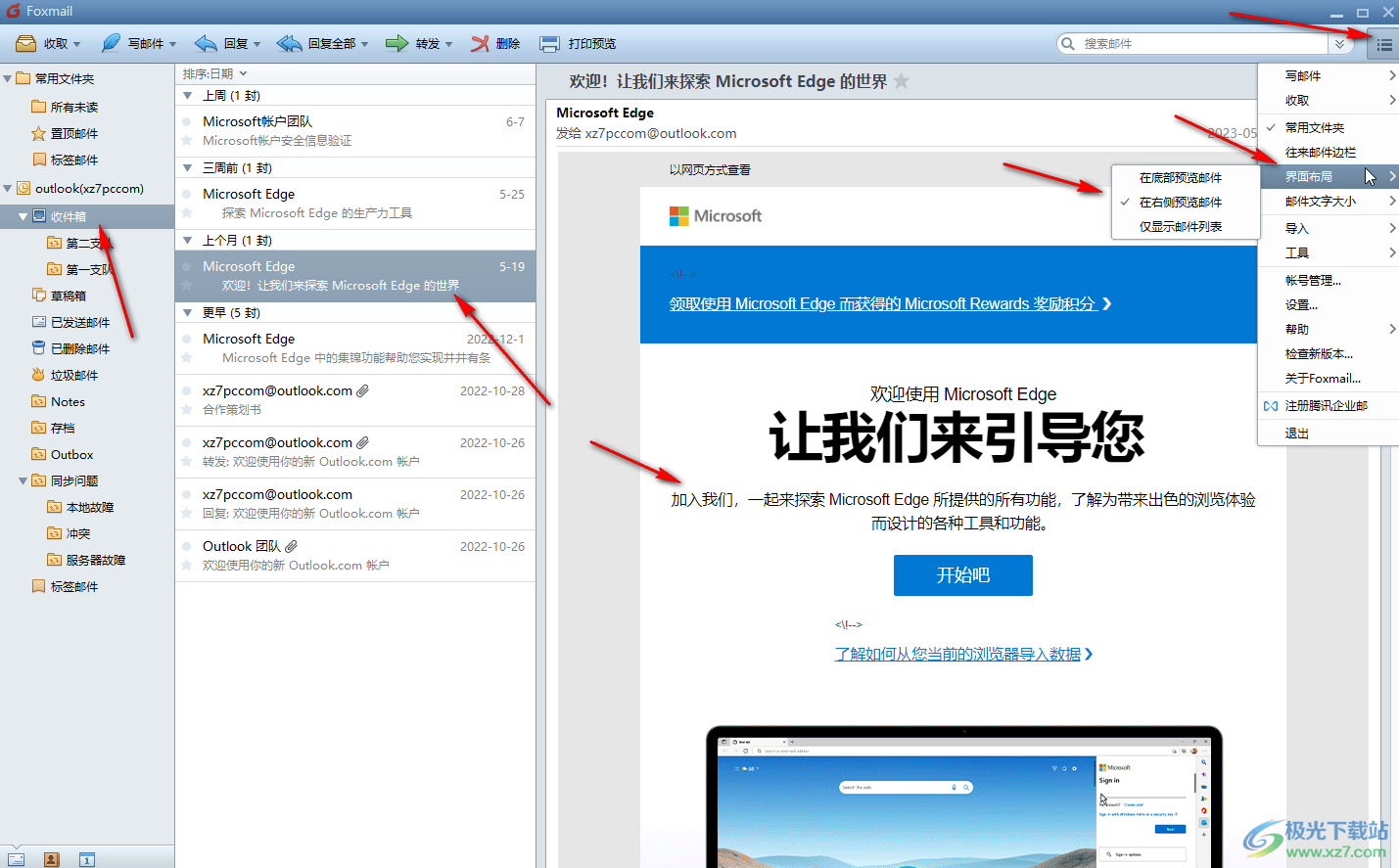Select the Notes folder
This screenshot has height=868, width=1399.
coord(68,401)
